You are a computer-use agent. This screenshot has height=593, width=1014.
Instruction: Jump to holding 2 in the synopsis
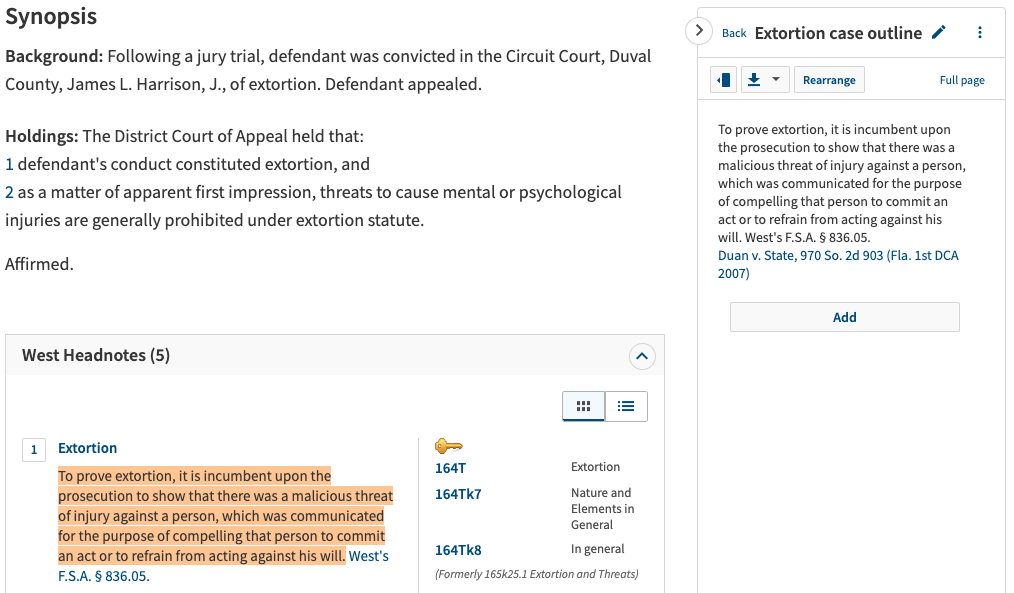9,192
